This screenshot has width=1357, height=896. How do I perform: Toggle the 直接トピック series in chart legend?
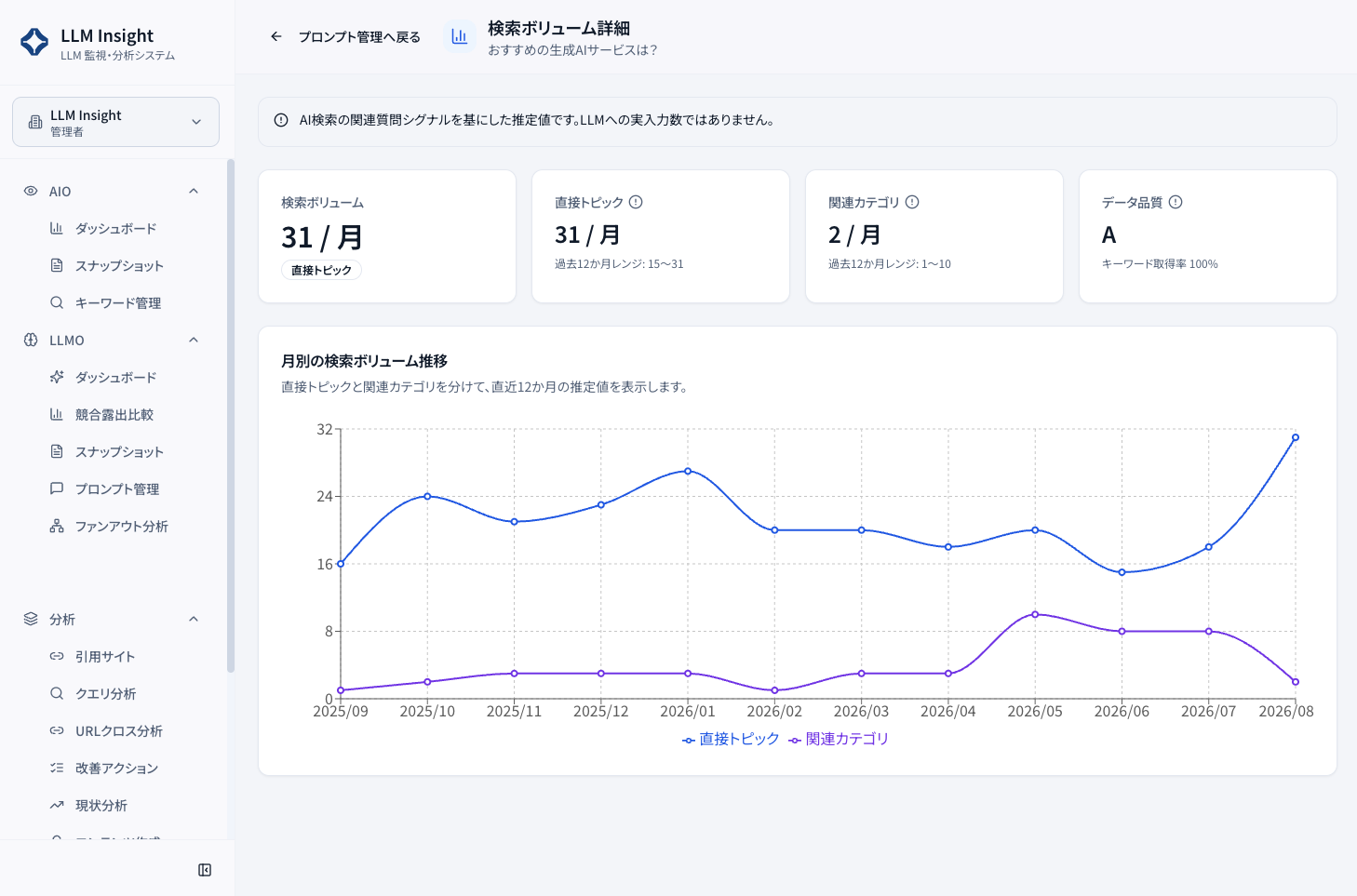point(731,739)
